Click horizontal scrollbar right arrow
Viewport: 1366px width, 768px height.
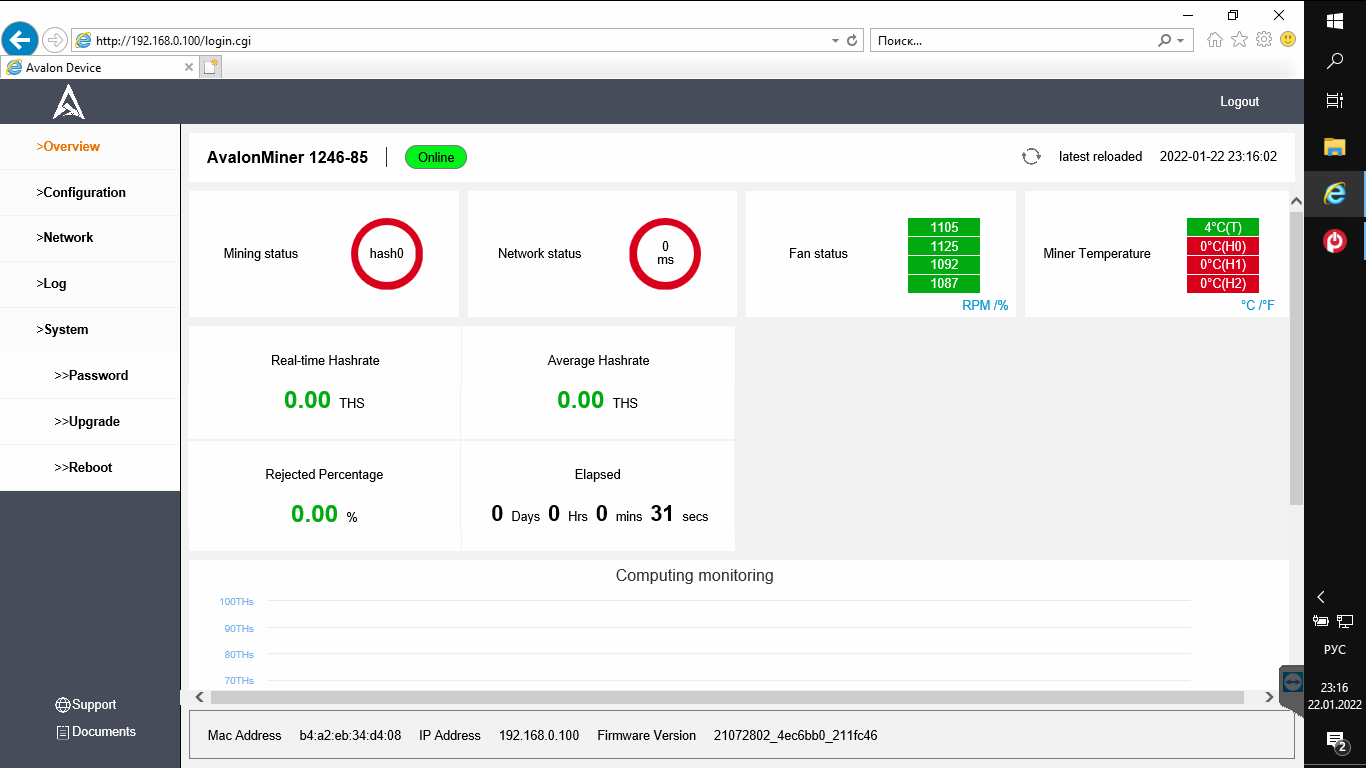pyautogui.click(x=1269, y=697)
